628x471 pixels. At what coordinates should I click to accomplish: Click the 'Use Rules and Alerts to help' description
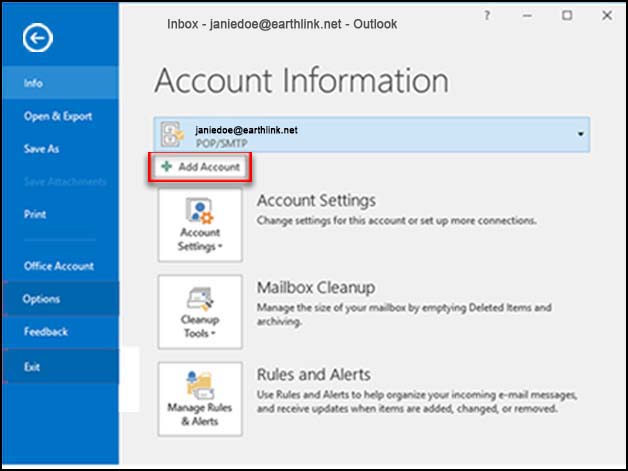click(x=417, y=402)
